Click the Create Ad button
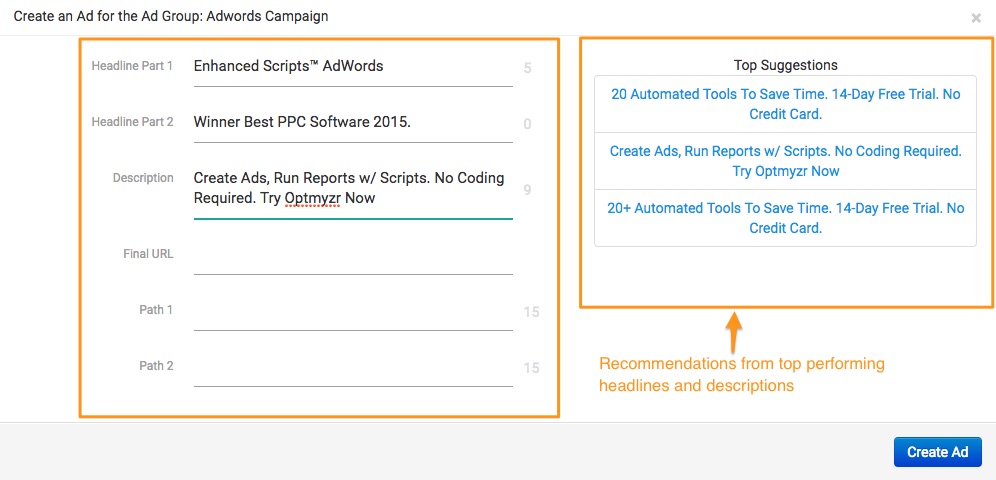Image resolution: width=996 pixels, height=480 pixels. 938,452
